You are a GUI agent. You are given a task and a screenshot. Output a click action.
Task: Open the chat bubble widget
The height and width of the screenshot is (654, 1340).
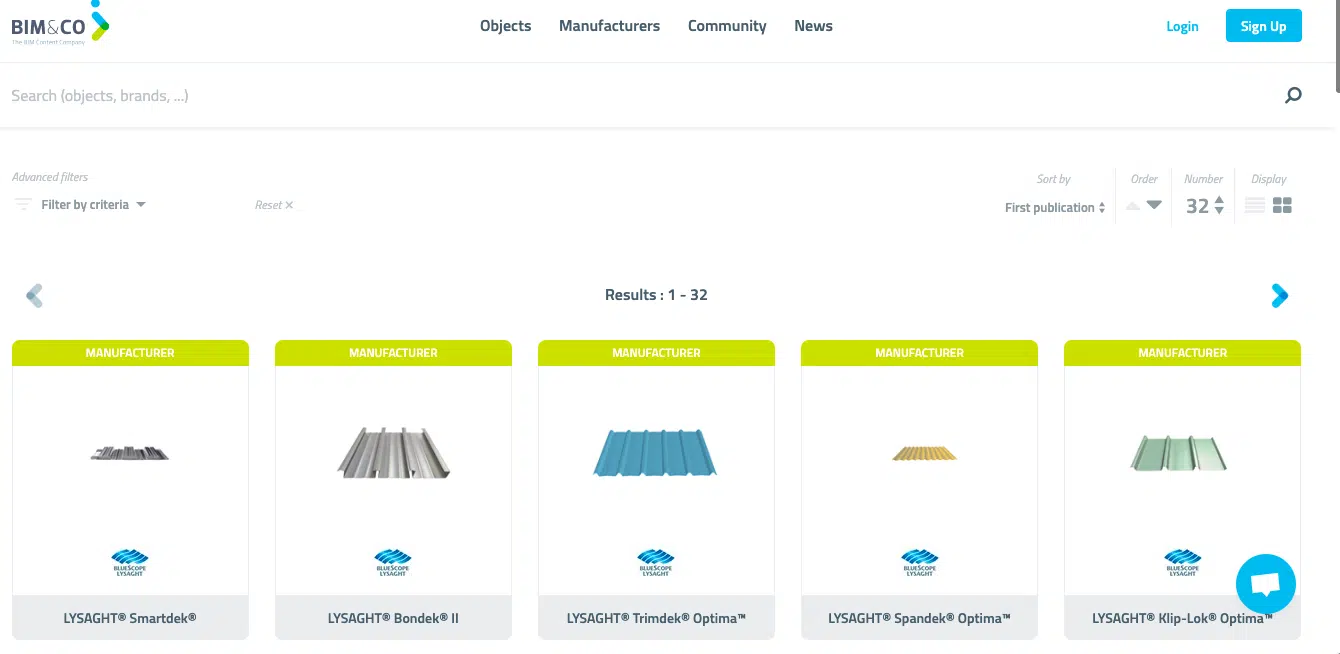coord(1265,584)
